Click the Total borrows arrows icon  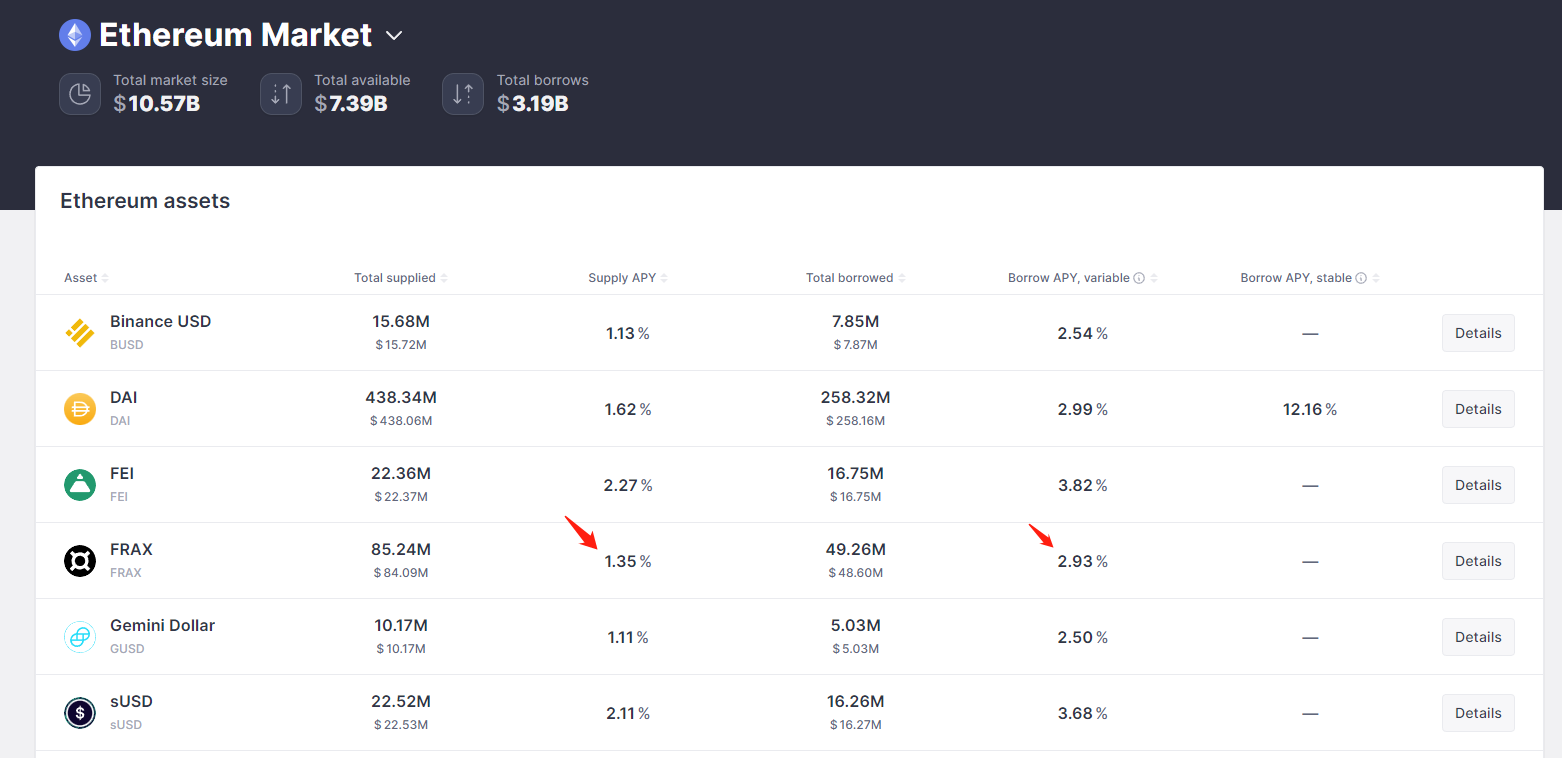click(463, 93)
